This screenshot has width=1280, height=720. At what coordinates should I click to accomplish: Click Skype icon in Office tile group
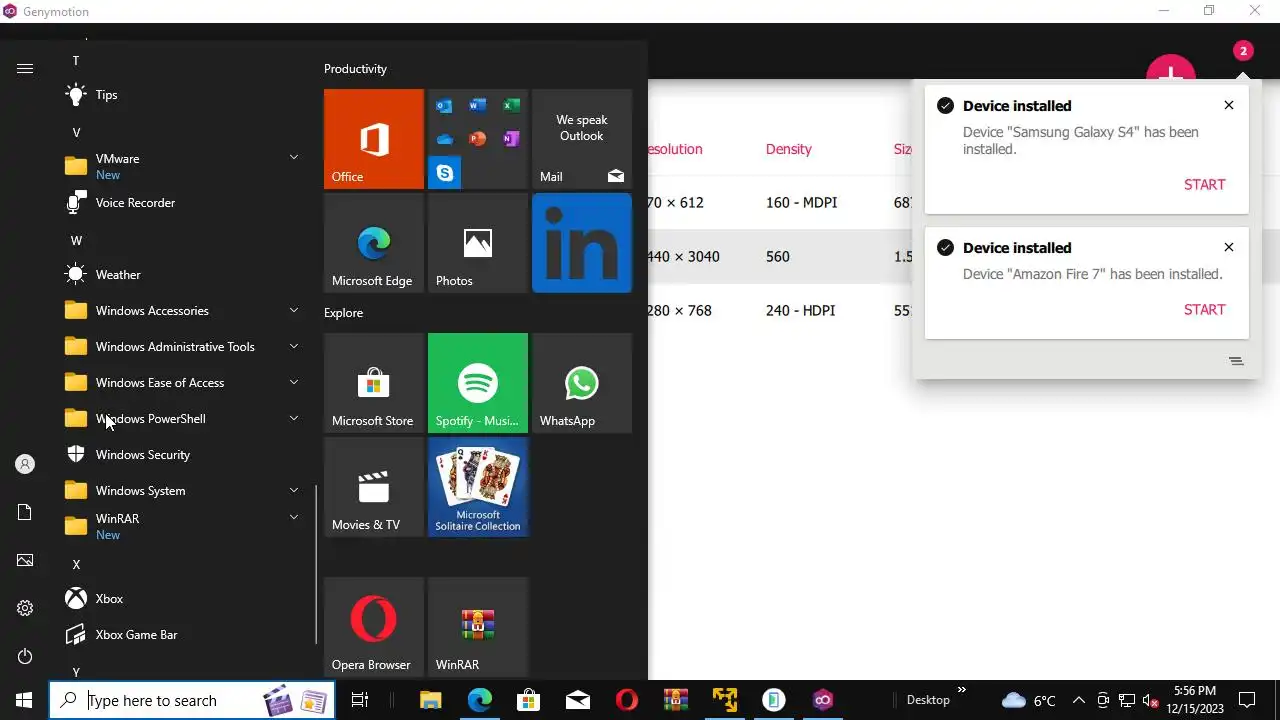point(444,173)
